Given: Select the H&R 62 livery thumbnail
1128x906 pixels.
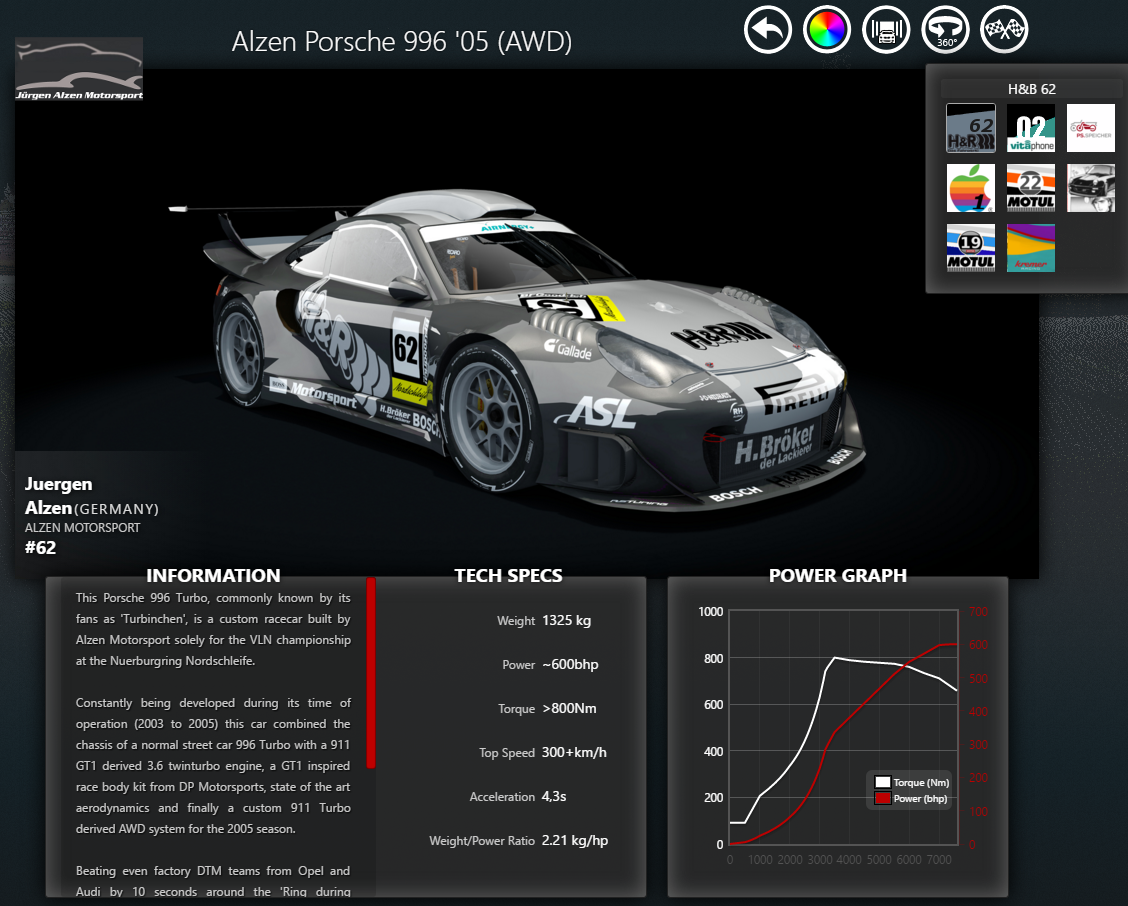Looking at the screenshot, I should (x=970, y=128).
